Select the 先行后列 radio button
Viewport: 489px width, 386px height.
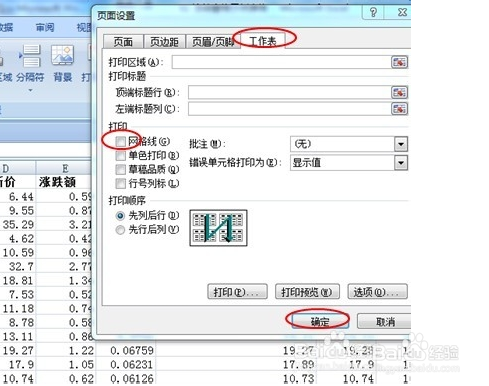click(x=120, y=230)
